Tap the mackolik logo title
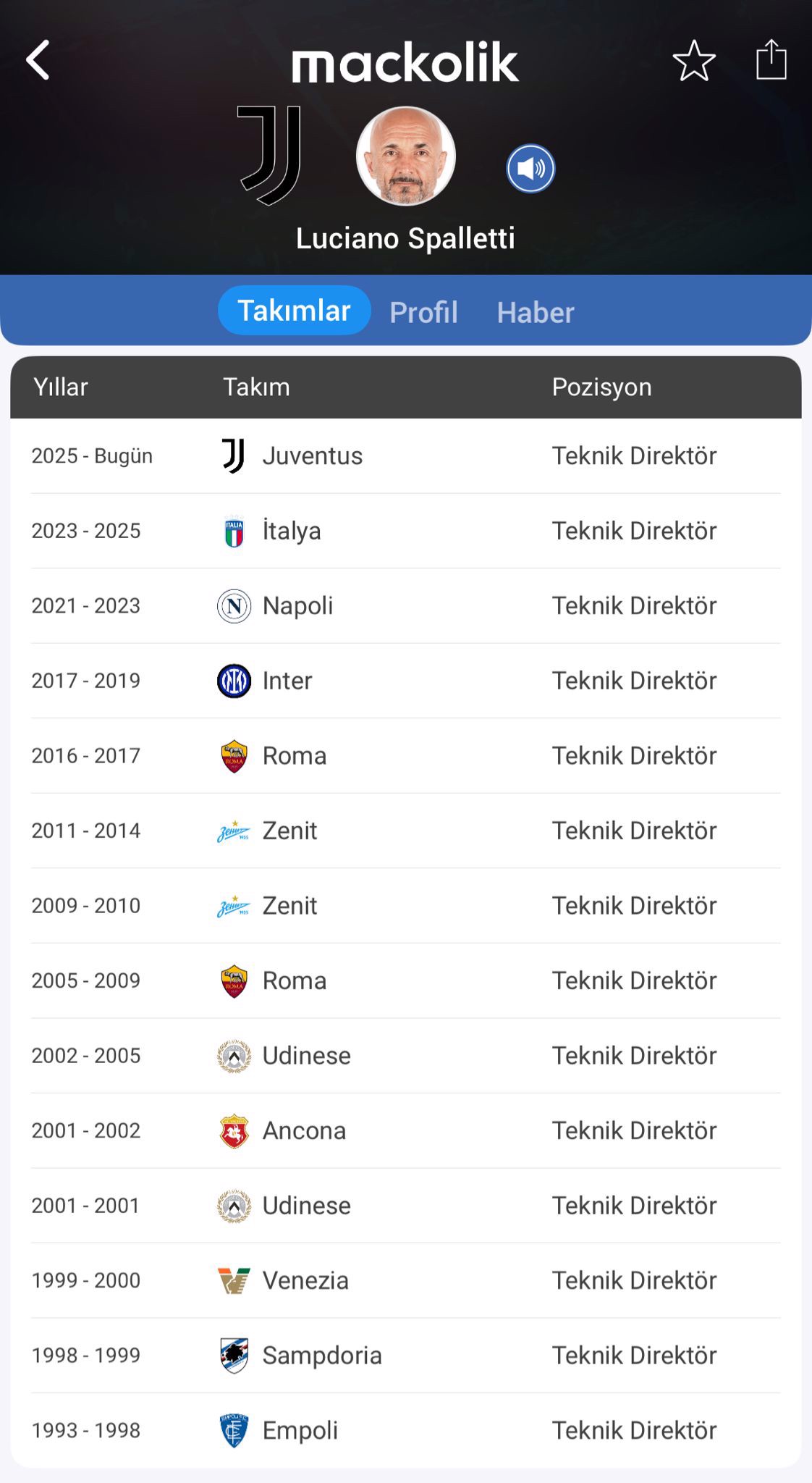 pos(405,62)
